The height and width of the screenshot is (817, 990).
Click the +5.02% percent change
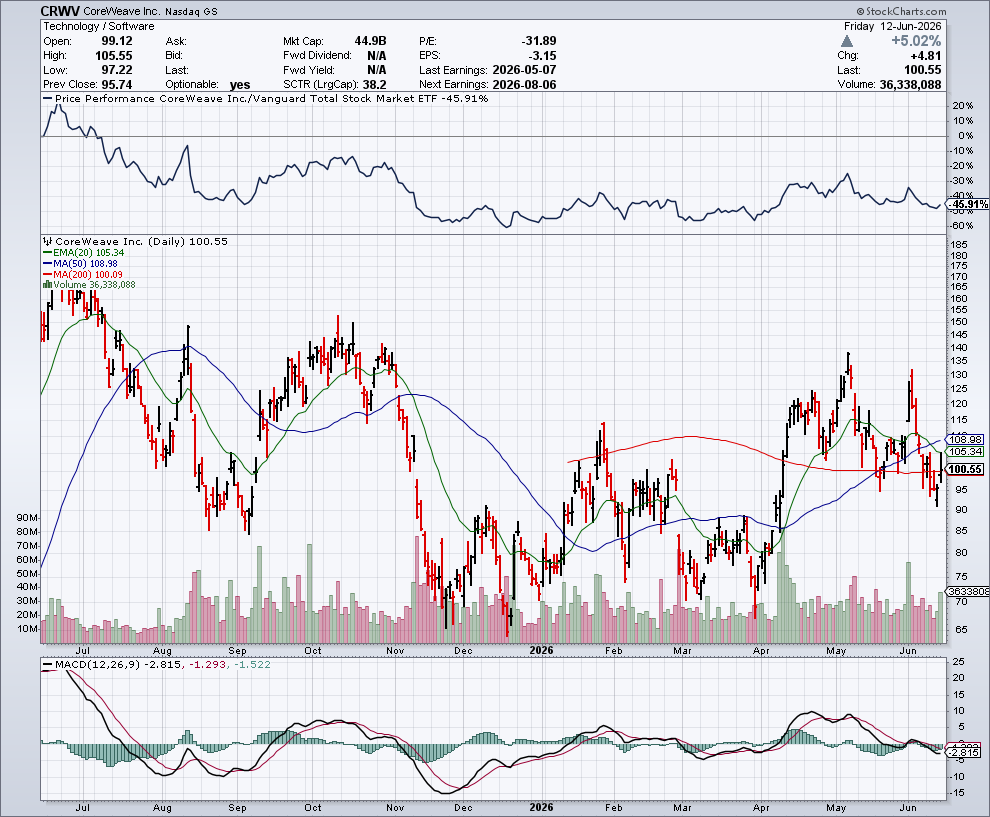[916, 41]
